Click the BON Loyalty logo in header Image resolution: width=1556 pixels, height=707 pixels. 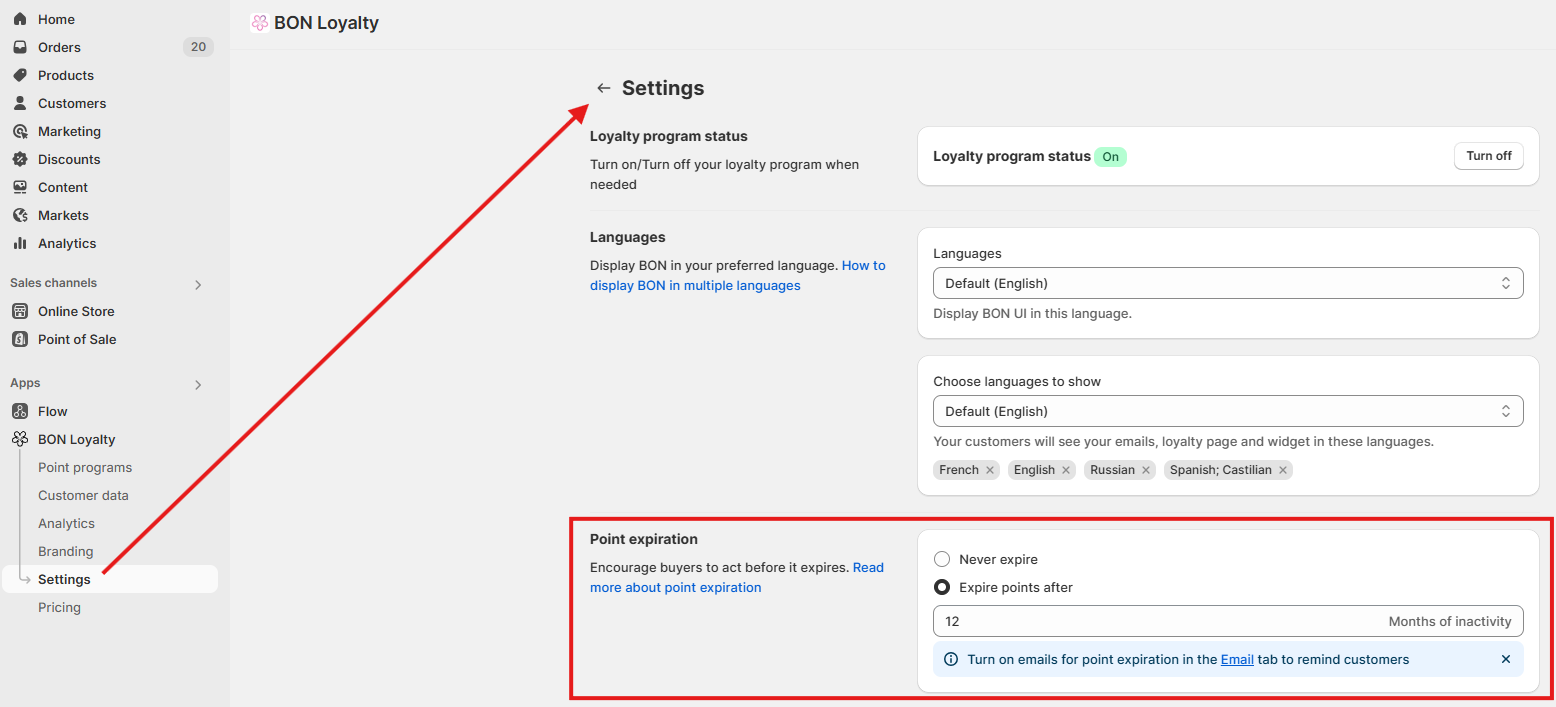[x=260, y=23]
